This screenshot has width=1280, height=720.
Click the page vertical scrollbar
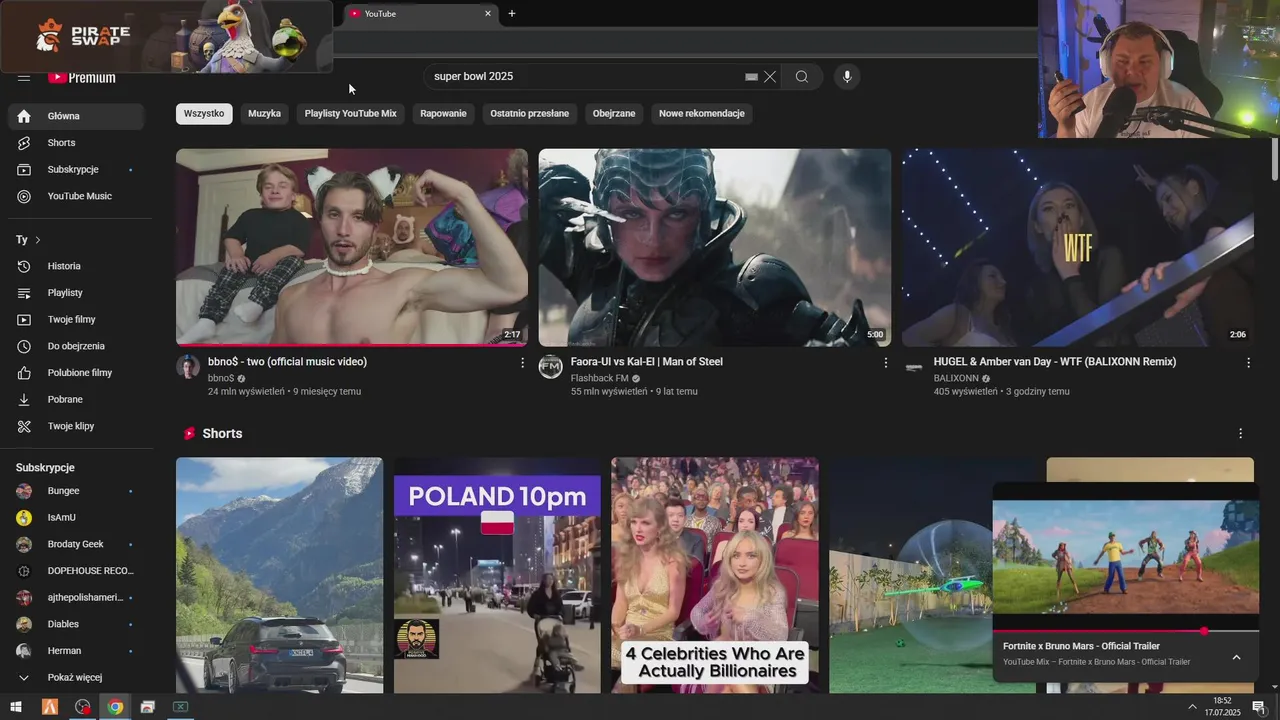point(1274,160)
